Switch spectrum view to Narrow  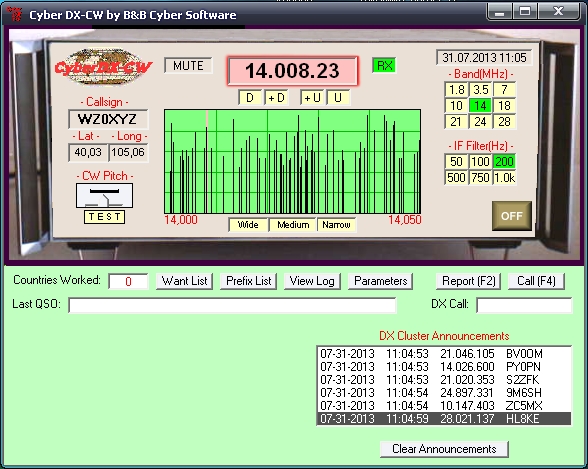point(336,225)
